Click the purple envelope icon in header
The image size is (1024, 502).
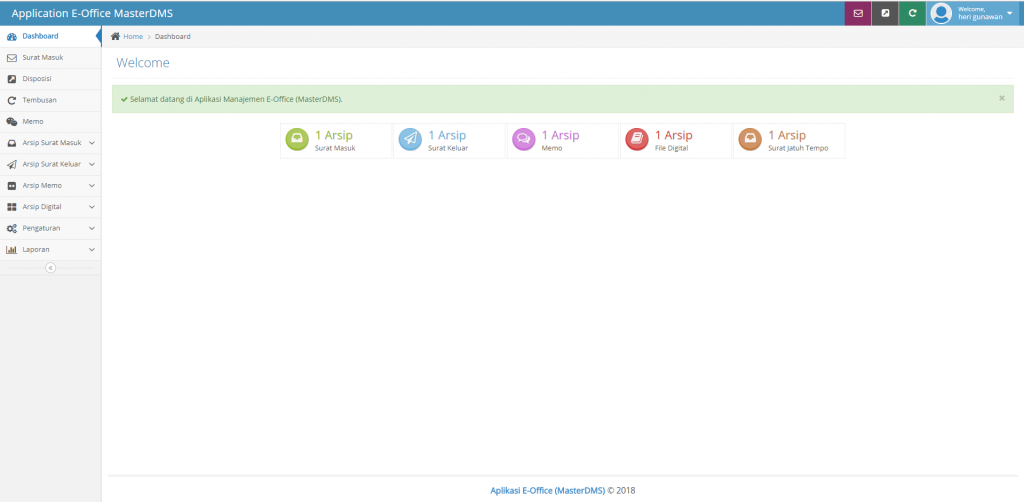tap(857, 13)
